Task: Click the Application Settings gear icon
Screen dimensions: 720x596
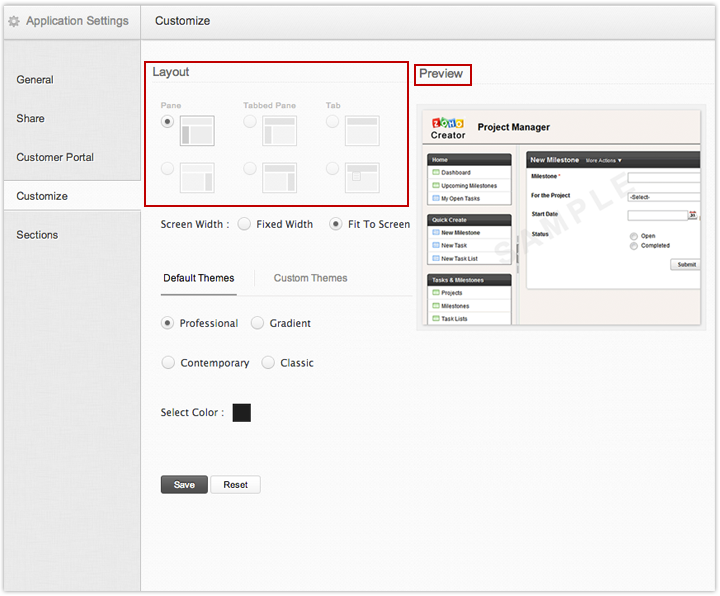Action: [x=14, y=21]
